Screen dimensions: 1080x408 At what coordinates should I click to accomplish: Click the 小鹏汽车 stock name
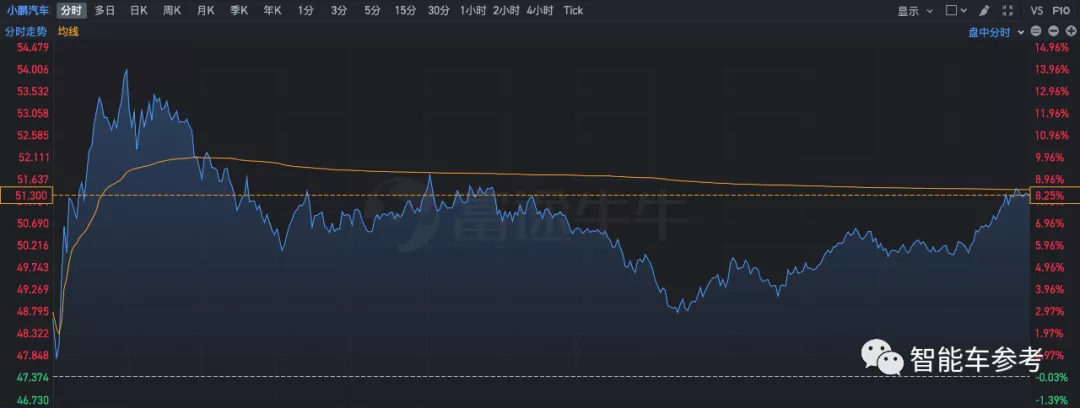(x=27, y=10)
